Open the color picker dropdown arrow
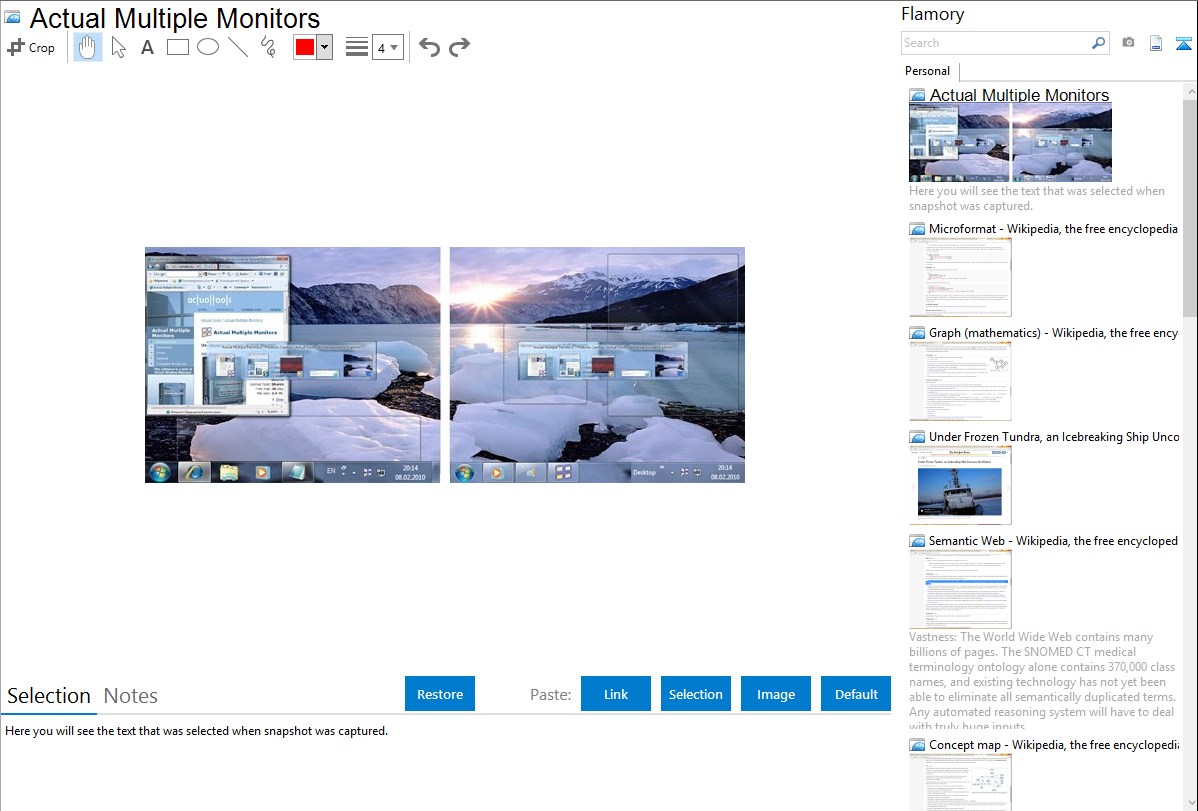This screenshot has width=1198, height=811. pyautogui.click(x=325, y=47)
